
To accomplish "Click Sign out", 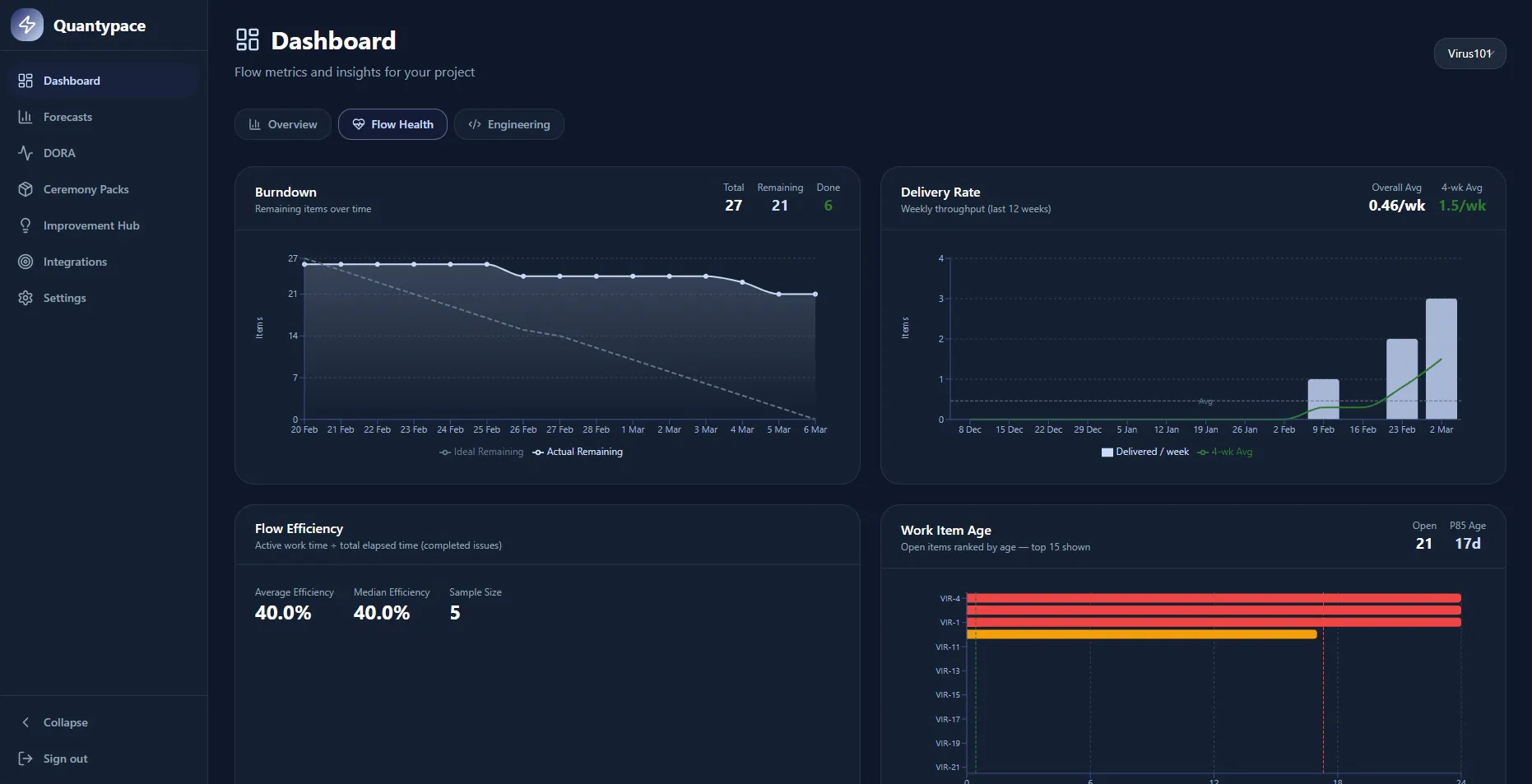I will 104,758.
